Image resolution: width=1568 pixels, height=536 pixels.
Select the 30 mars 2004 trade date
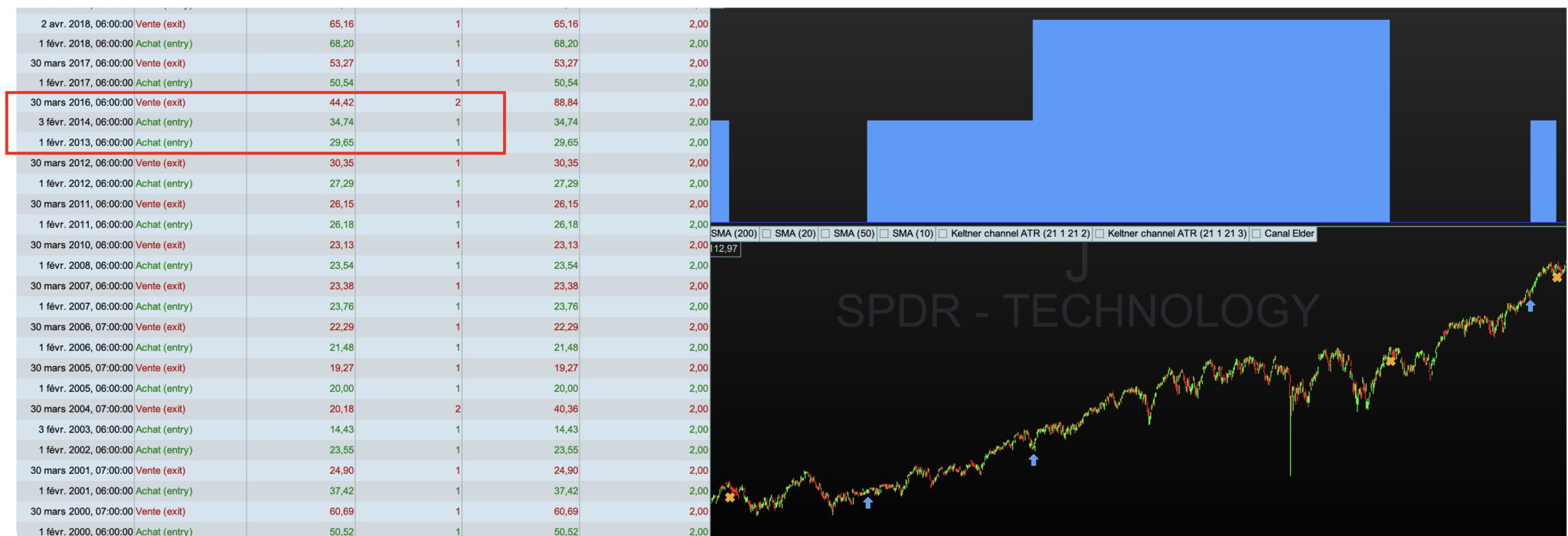pyautogui.click(x=82, y=409)
